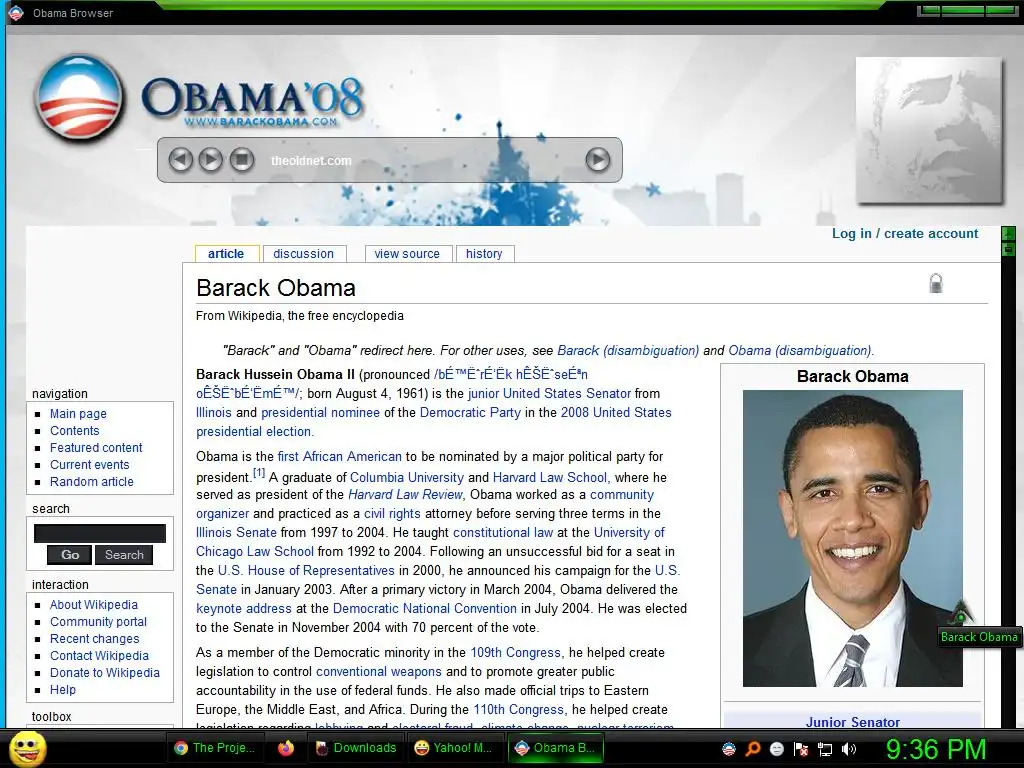Open the Current events link

[x=89, y=464]
